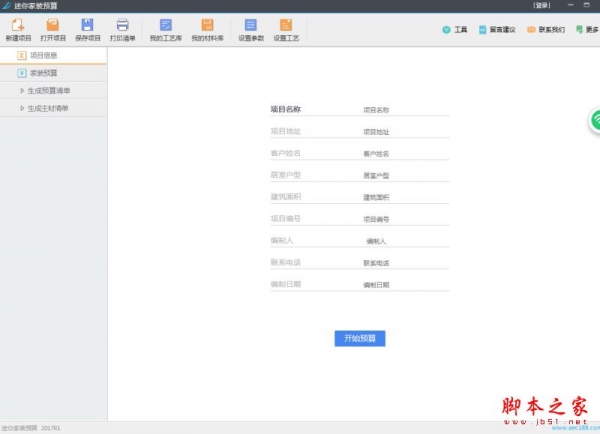The image size is (600, 434).
Task: Open 我的材料库 from the toolbar
Action: click(x=207, y=25)
